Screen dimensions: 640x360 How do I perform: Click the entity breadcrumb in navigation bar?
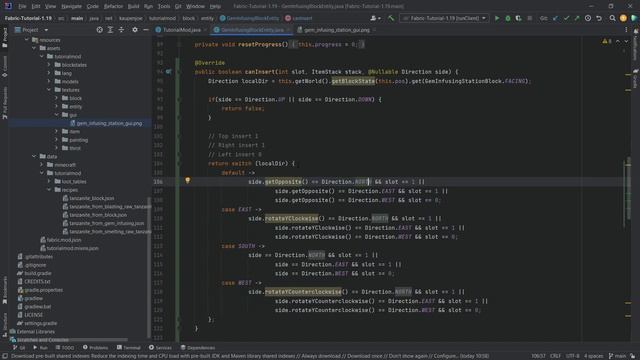point(207,18)
